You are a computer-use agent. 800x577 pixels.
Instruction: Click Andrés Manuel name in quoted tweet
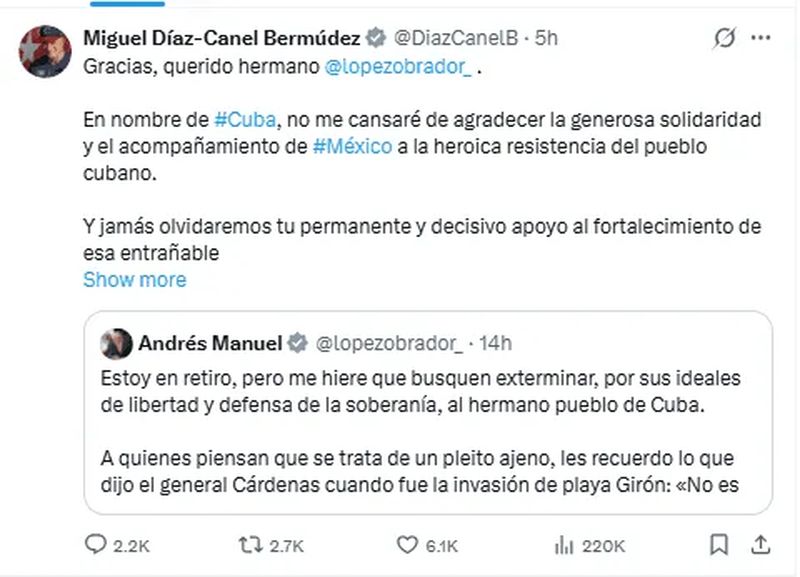pos(209,343)
